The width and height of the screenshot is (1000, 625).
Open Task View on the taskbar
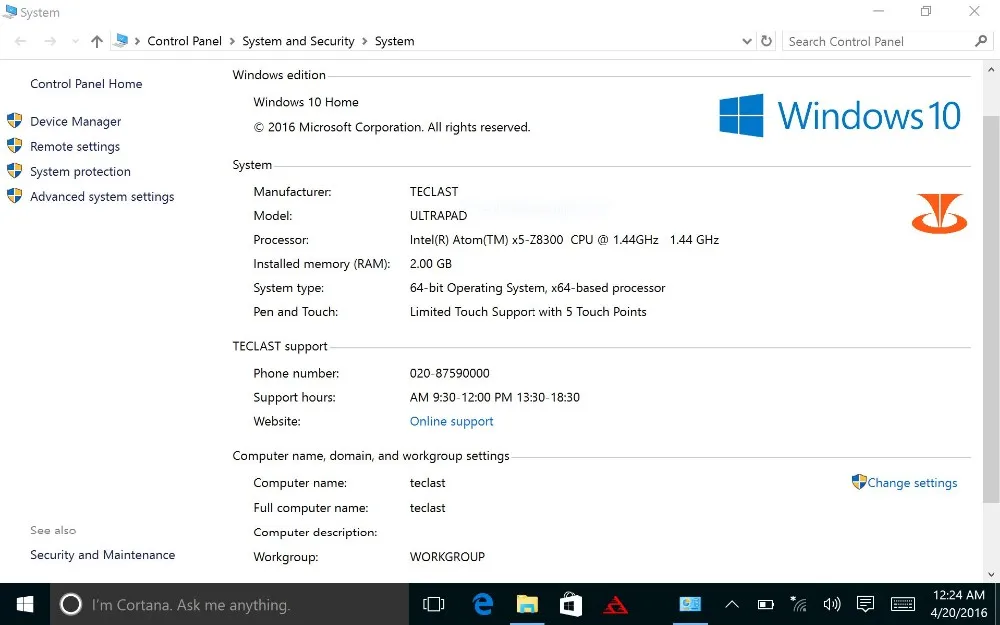click(434, 604)
